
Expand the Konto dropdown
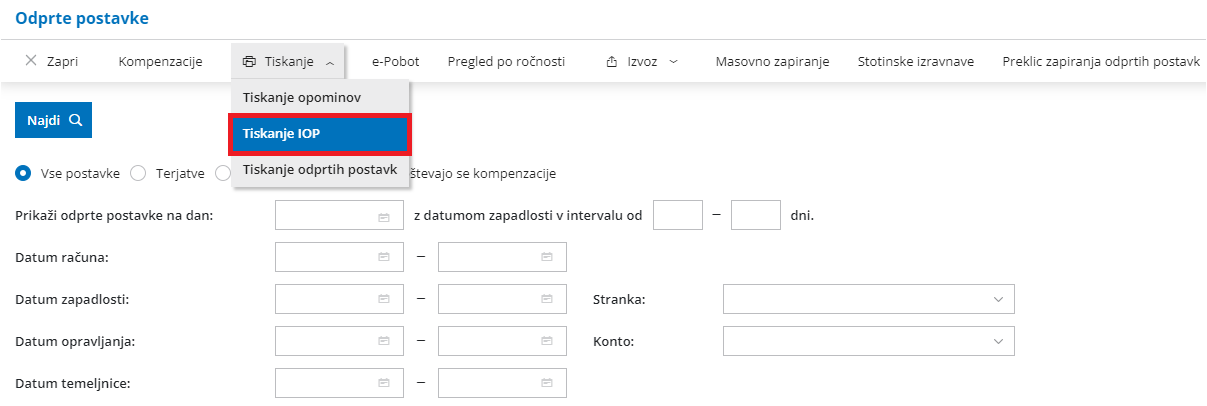pyautogui.click(x=997, y=341)
